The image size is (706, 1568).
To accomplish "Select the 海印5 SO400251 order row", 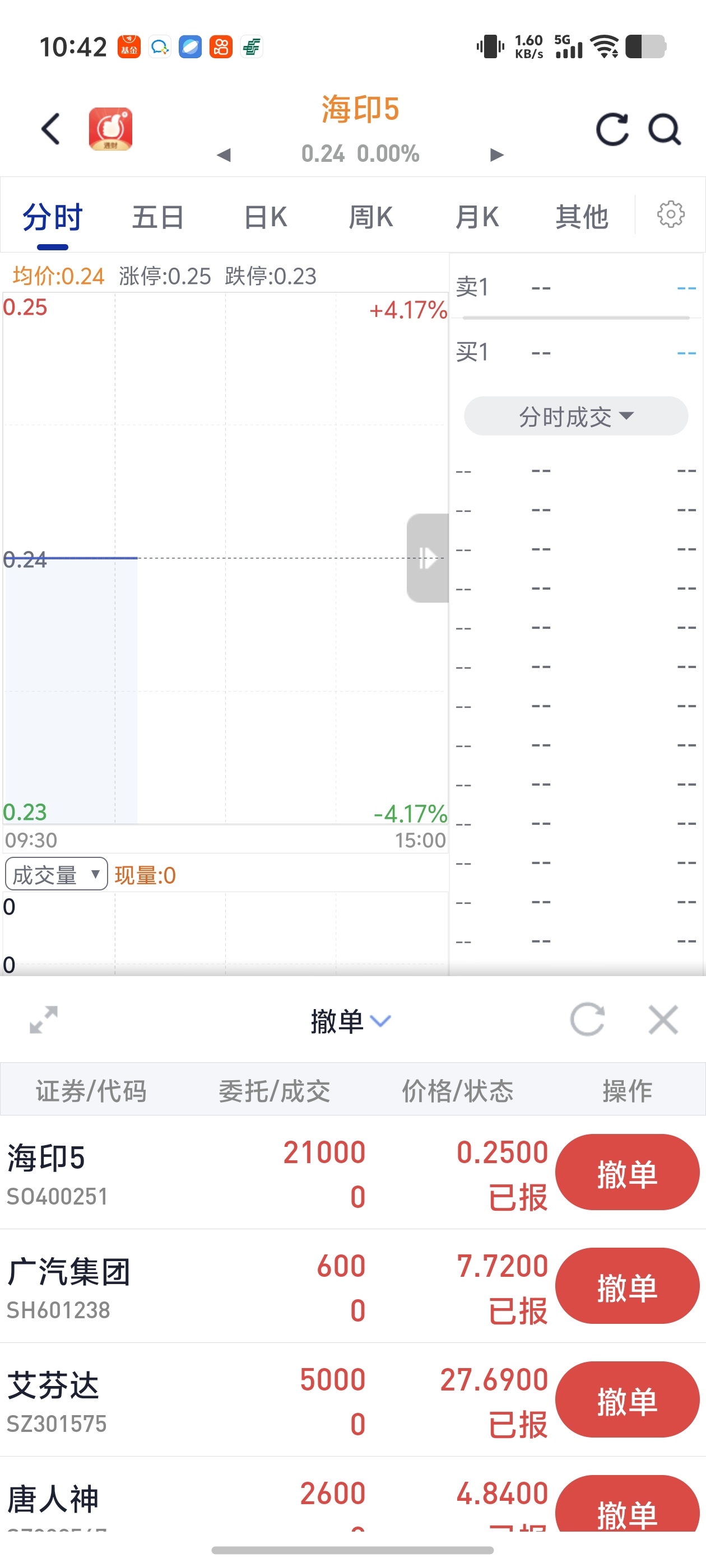I will tap(352, 1172).
